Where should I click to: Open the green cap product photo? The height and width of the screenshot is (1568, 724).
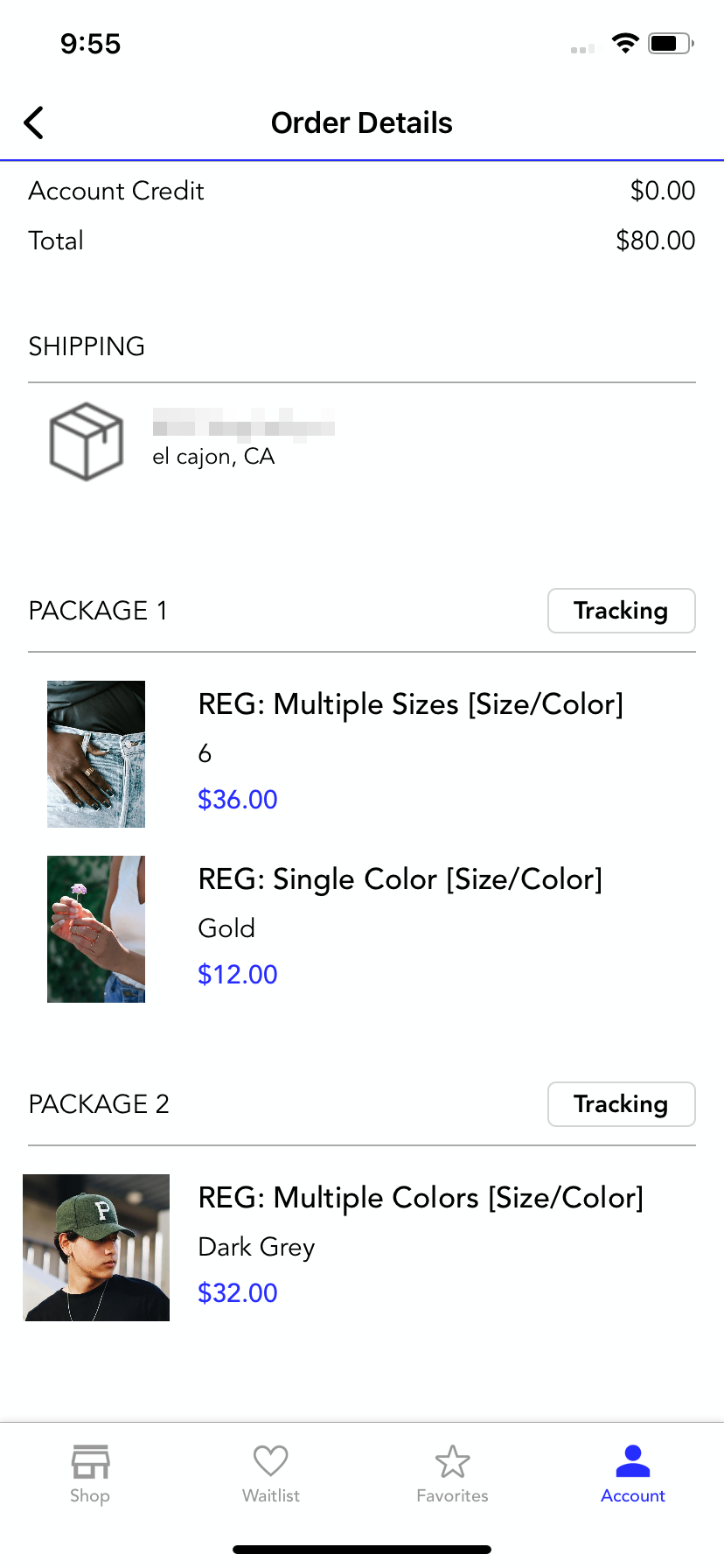[x=96, y=1248]
